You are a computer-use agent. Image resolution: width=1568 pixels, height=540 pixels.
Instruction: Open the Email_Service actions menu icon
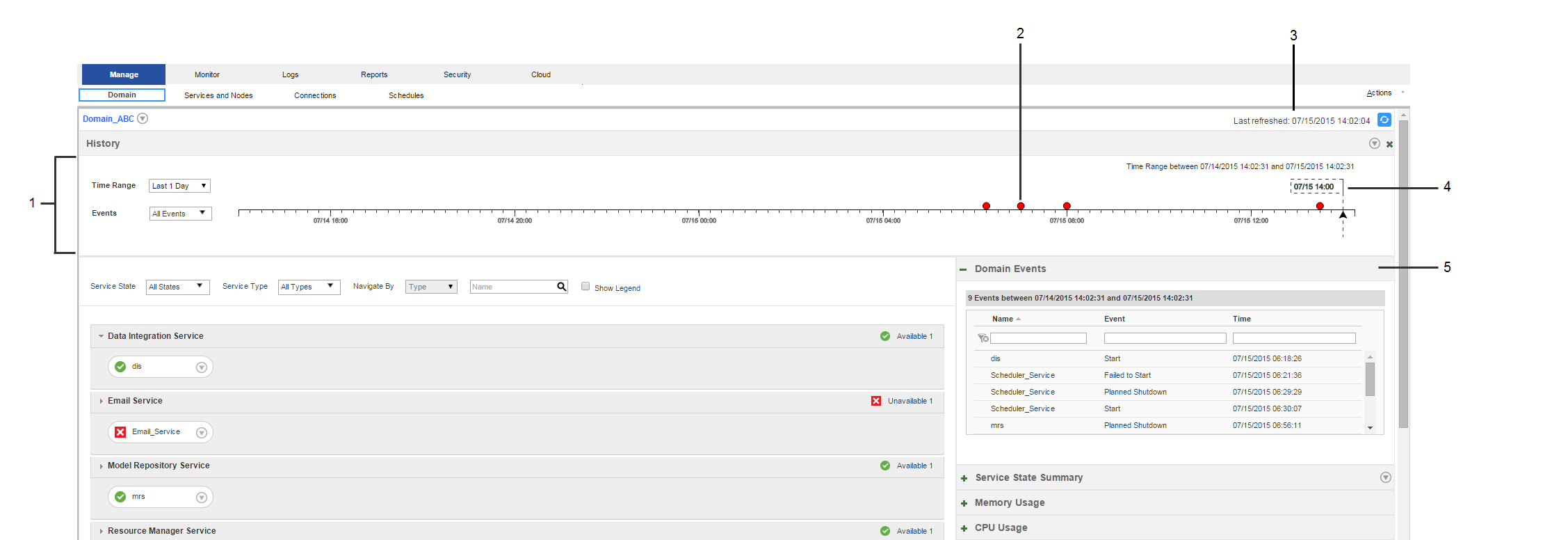click(201, 433)
